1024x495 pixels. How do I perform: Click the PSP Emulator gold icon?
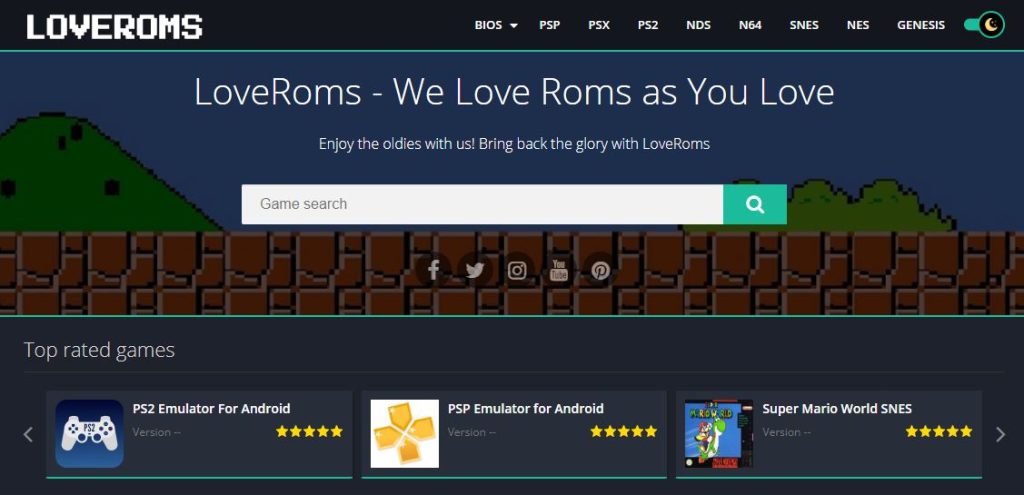405,434
